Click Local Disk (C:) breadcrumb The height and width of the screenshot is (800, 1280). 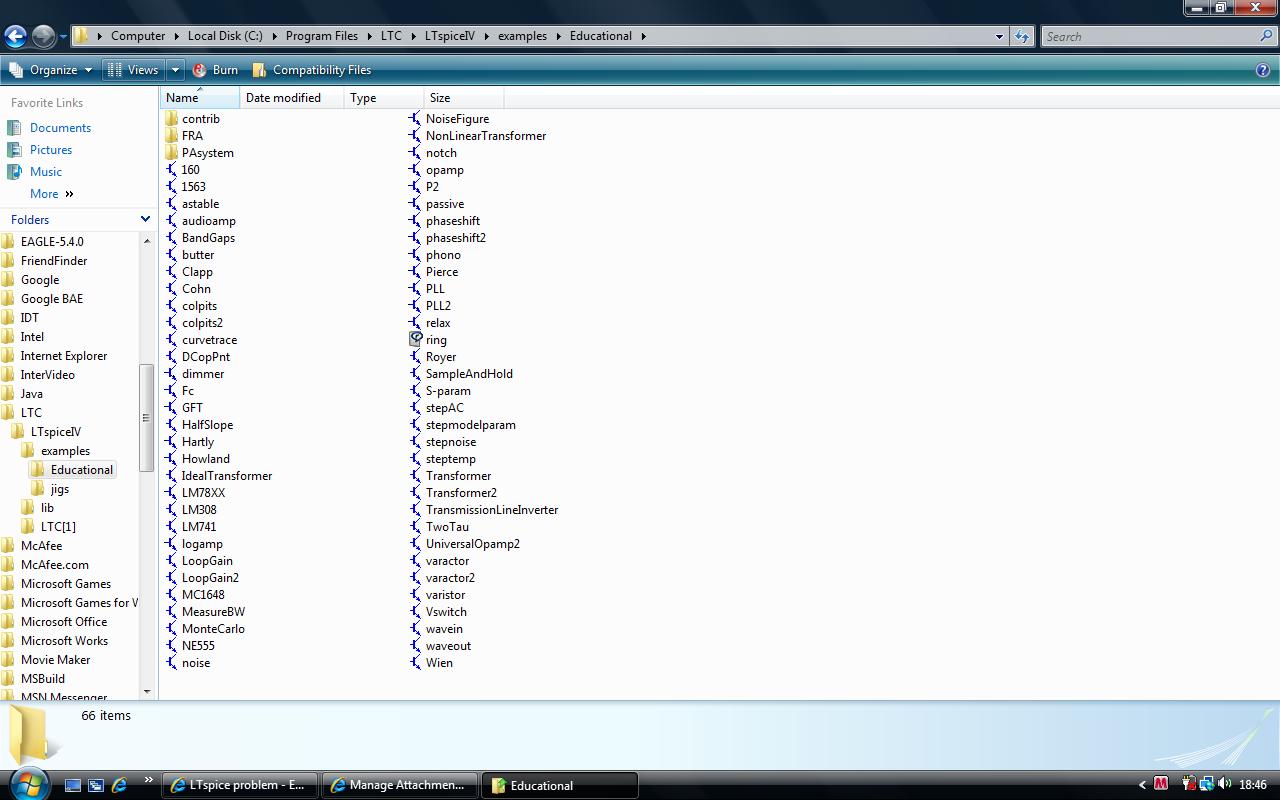pyautogui.click(x=225, y=36)
